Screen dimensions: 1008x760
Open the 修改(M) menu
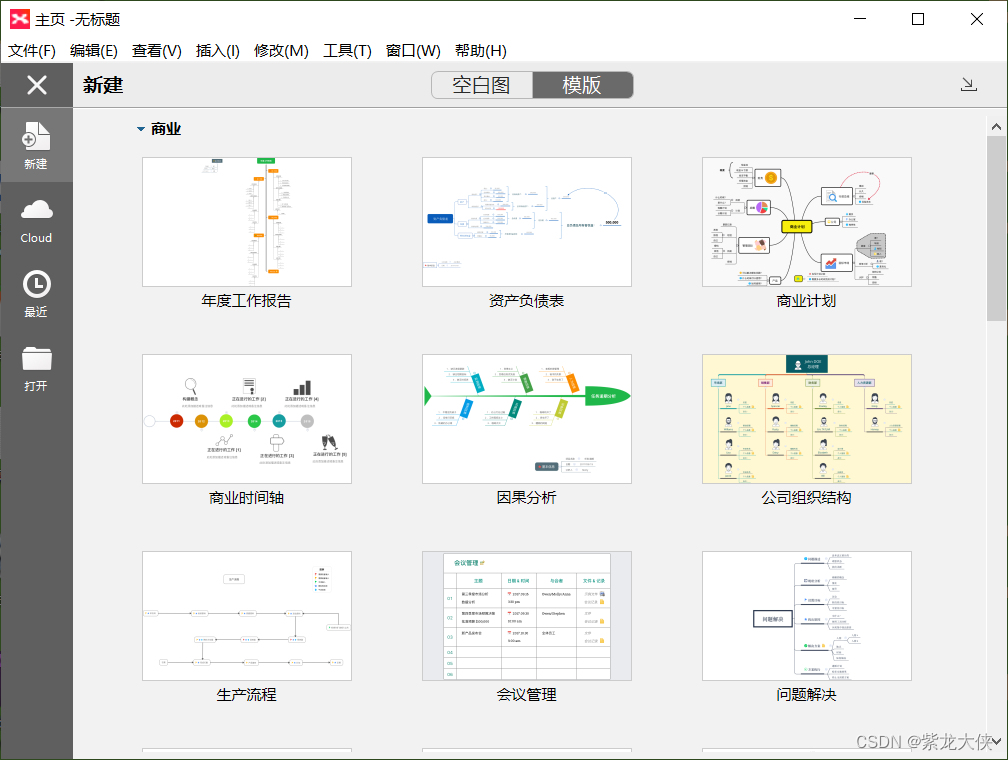[281, 51]
